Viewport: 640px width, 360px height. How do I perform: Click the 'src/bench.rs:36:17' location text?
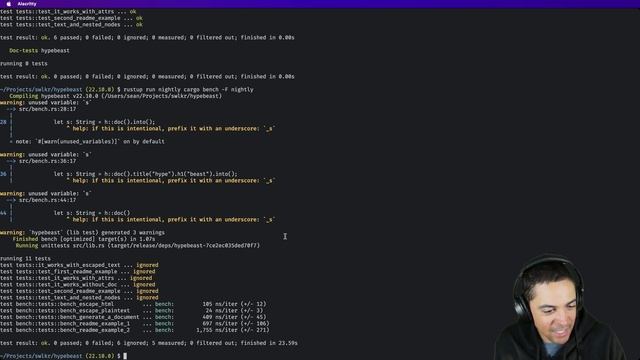tap(47, 161)
